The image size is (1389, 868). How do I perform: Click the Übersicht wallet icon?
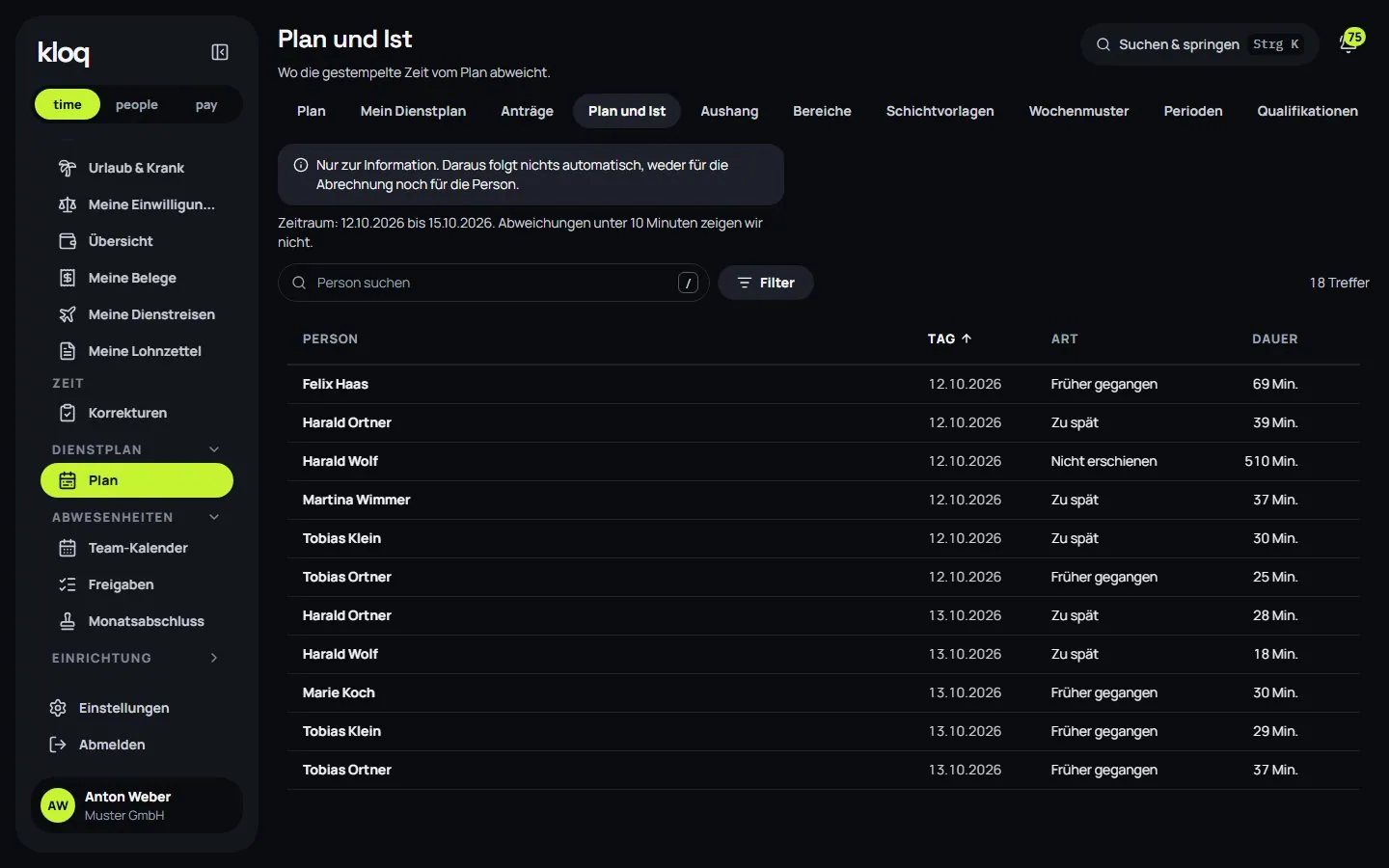coord(68,241)
